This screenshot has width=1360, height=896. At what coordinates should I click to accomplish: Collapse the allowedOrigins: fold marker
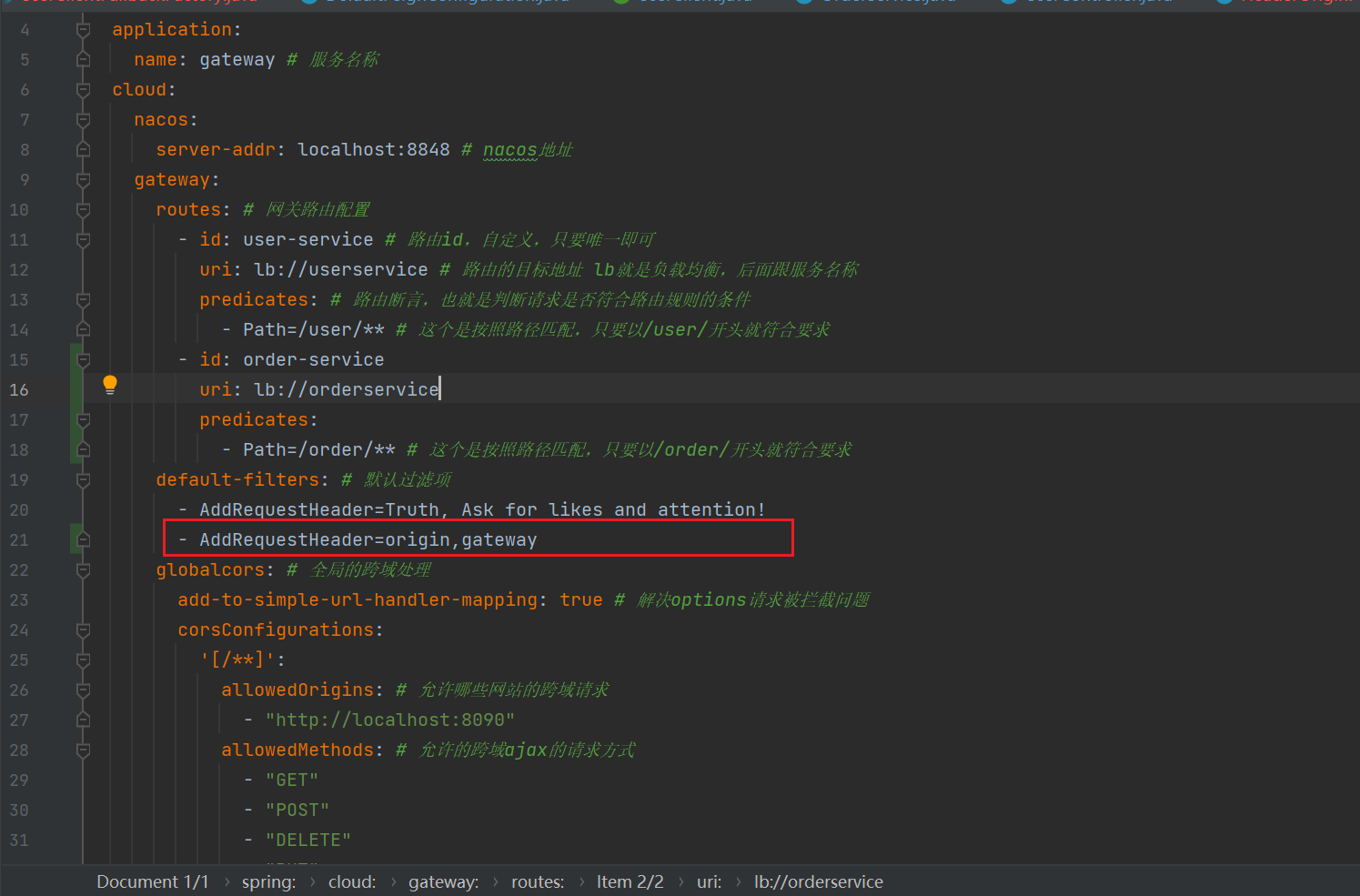click(x=83, y=690)
